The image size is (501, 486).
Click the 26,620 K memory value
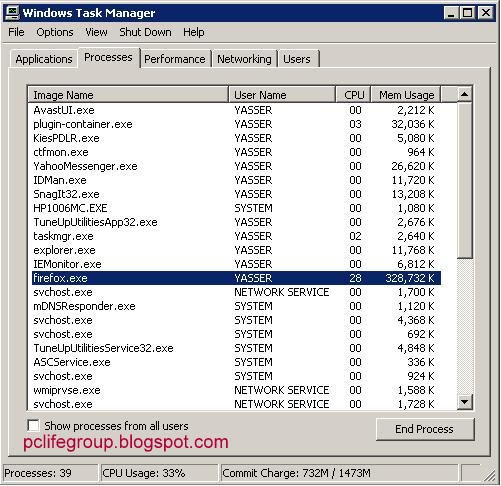[413, 166]
